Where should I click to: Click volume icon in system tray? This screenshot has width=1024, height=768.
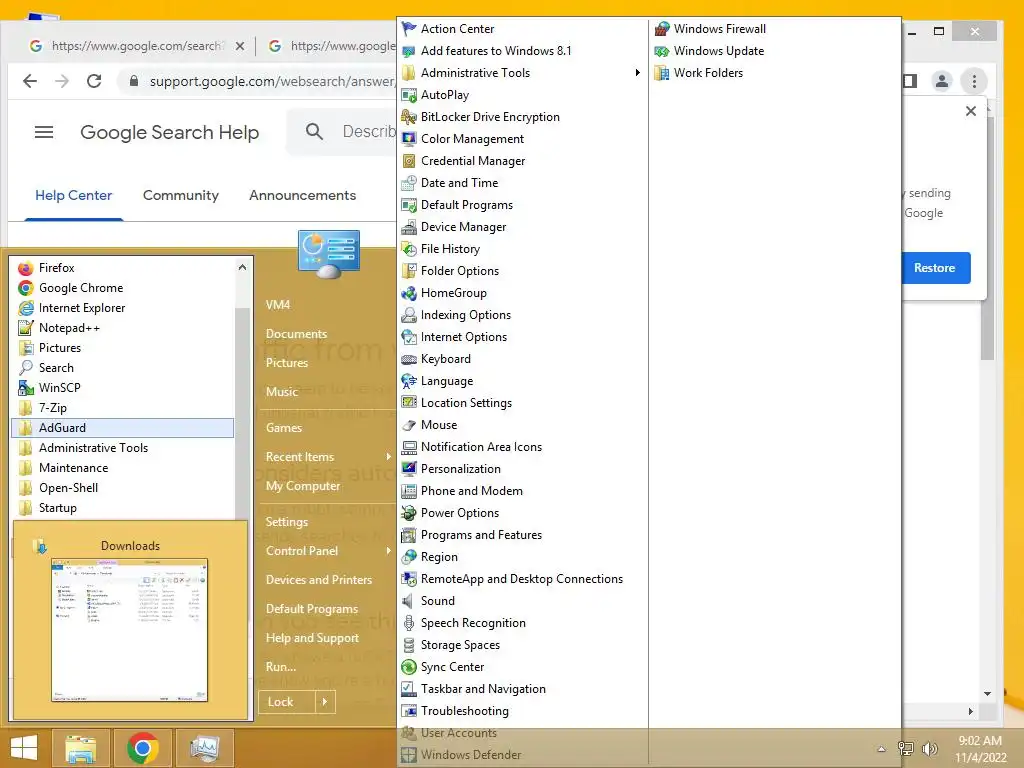click(930, 748)
